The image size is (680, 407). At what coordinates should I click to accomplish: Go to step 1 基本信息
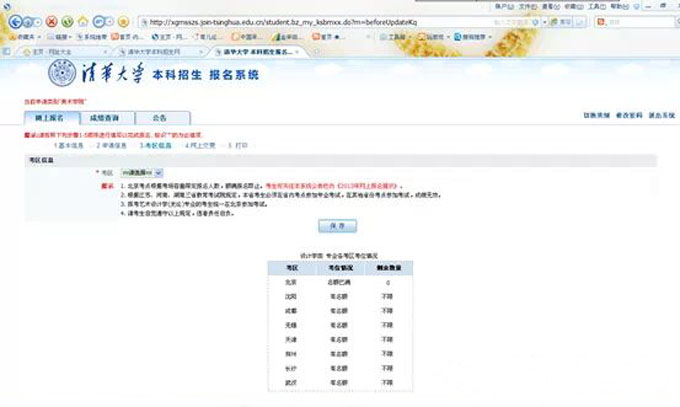pos(69,146)
